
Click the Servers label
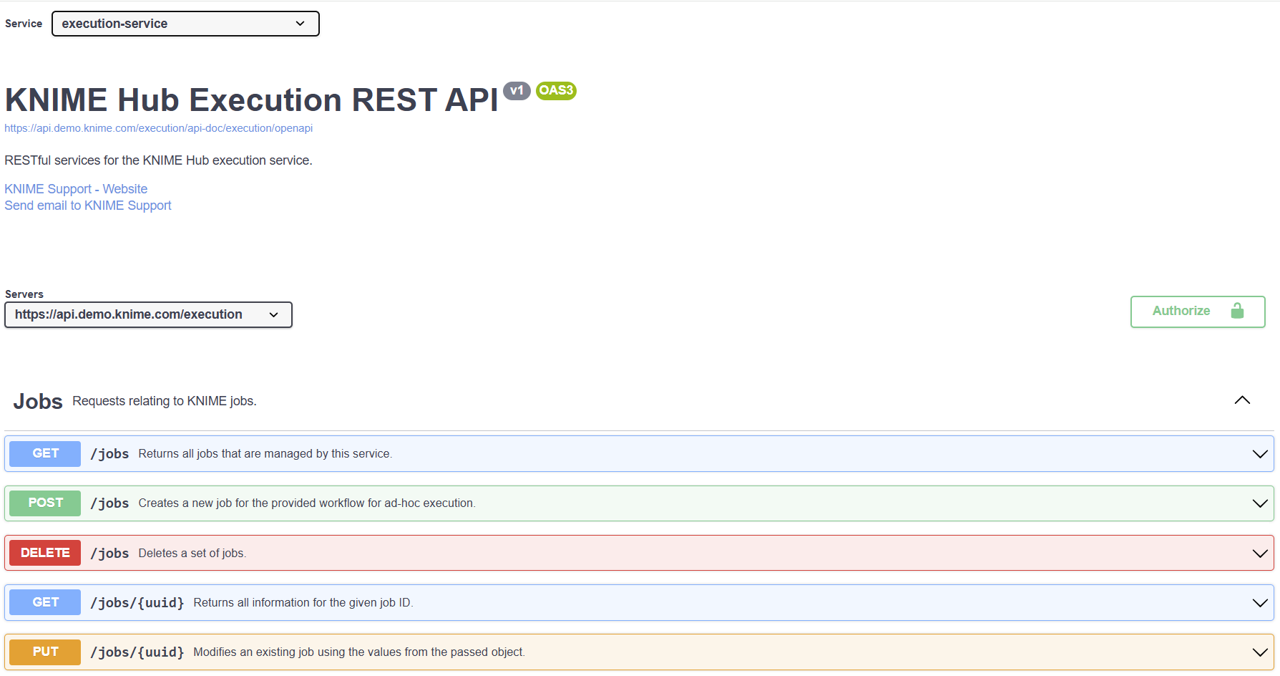(24, 294)
